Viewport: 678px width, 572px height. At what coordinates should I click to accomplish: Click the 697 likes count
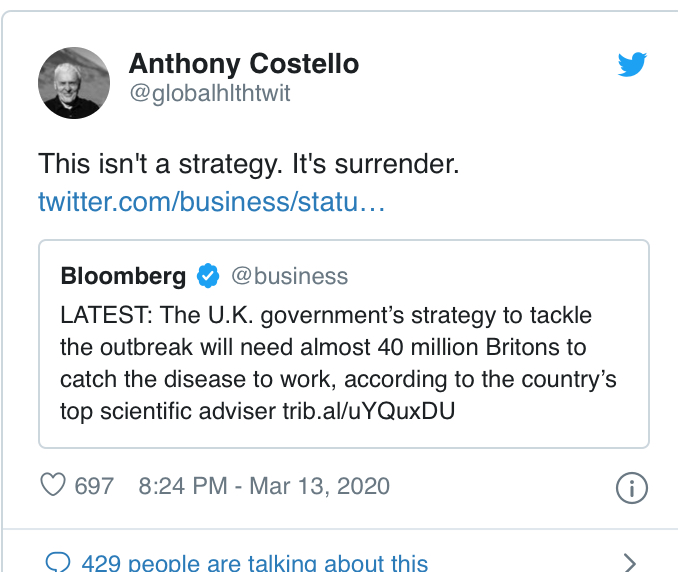click(94, 487)
